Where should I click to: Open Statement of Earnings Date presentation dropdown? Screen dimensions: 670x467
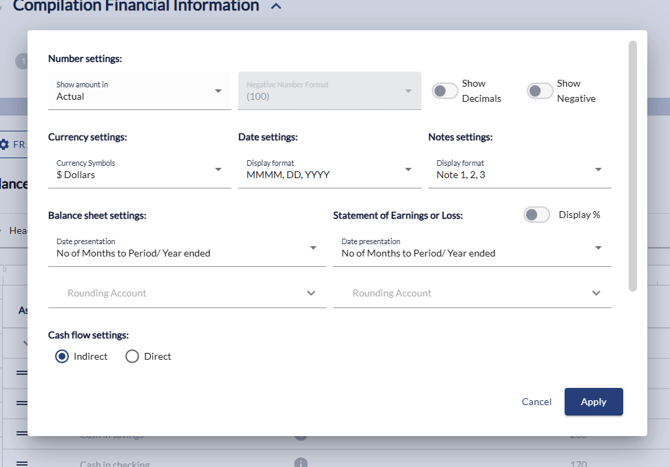pos(471,248)
